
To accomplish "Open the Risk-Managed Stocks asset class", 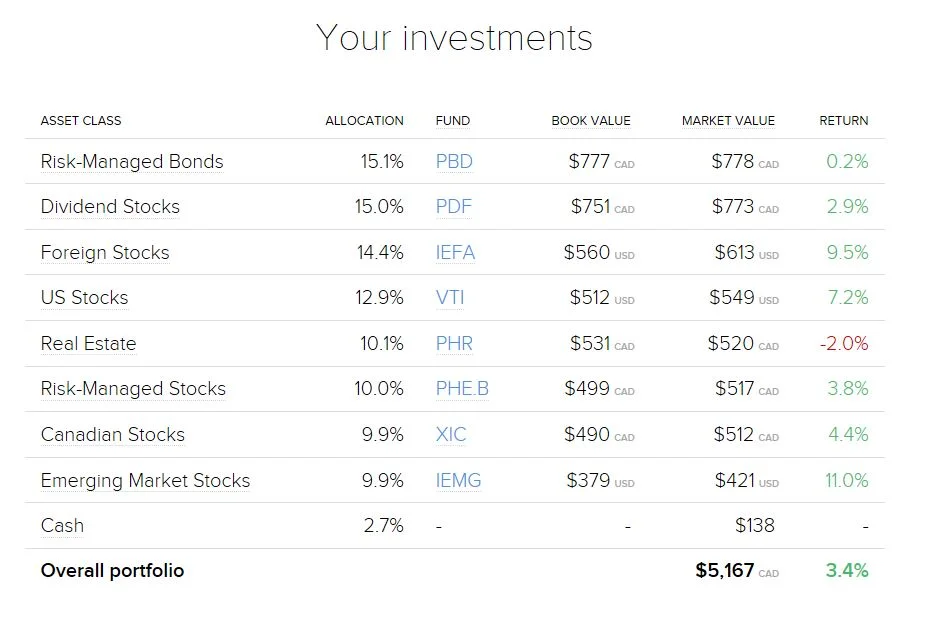I will point(133,389).
